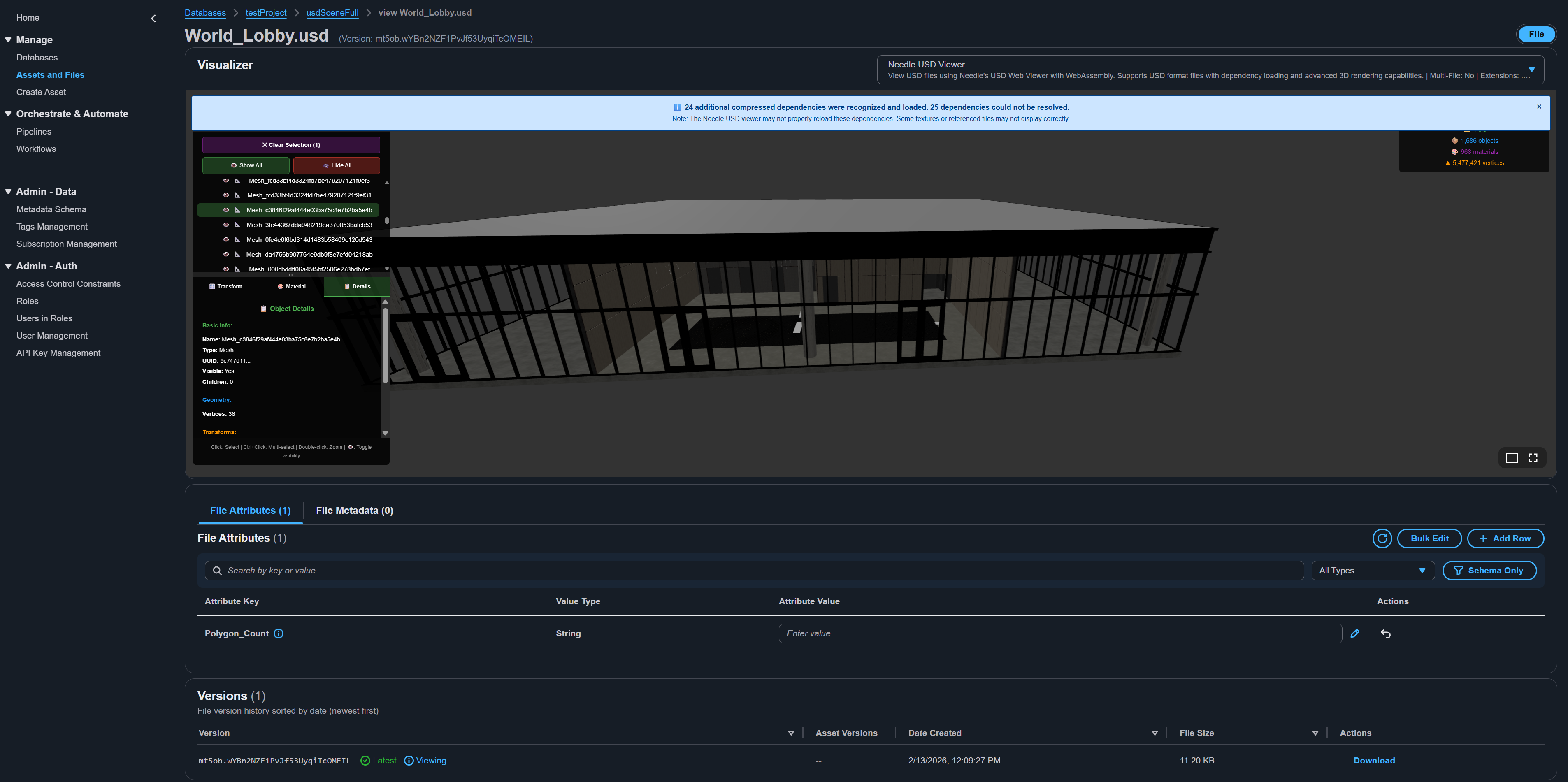Show all objects with Show All button

(x=246, y=165)
